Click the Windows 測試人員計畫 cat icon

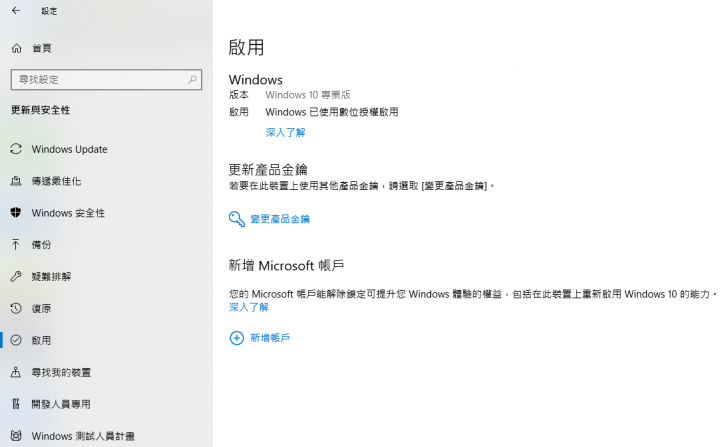click(x=16, y=436)
